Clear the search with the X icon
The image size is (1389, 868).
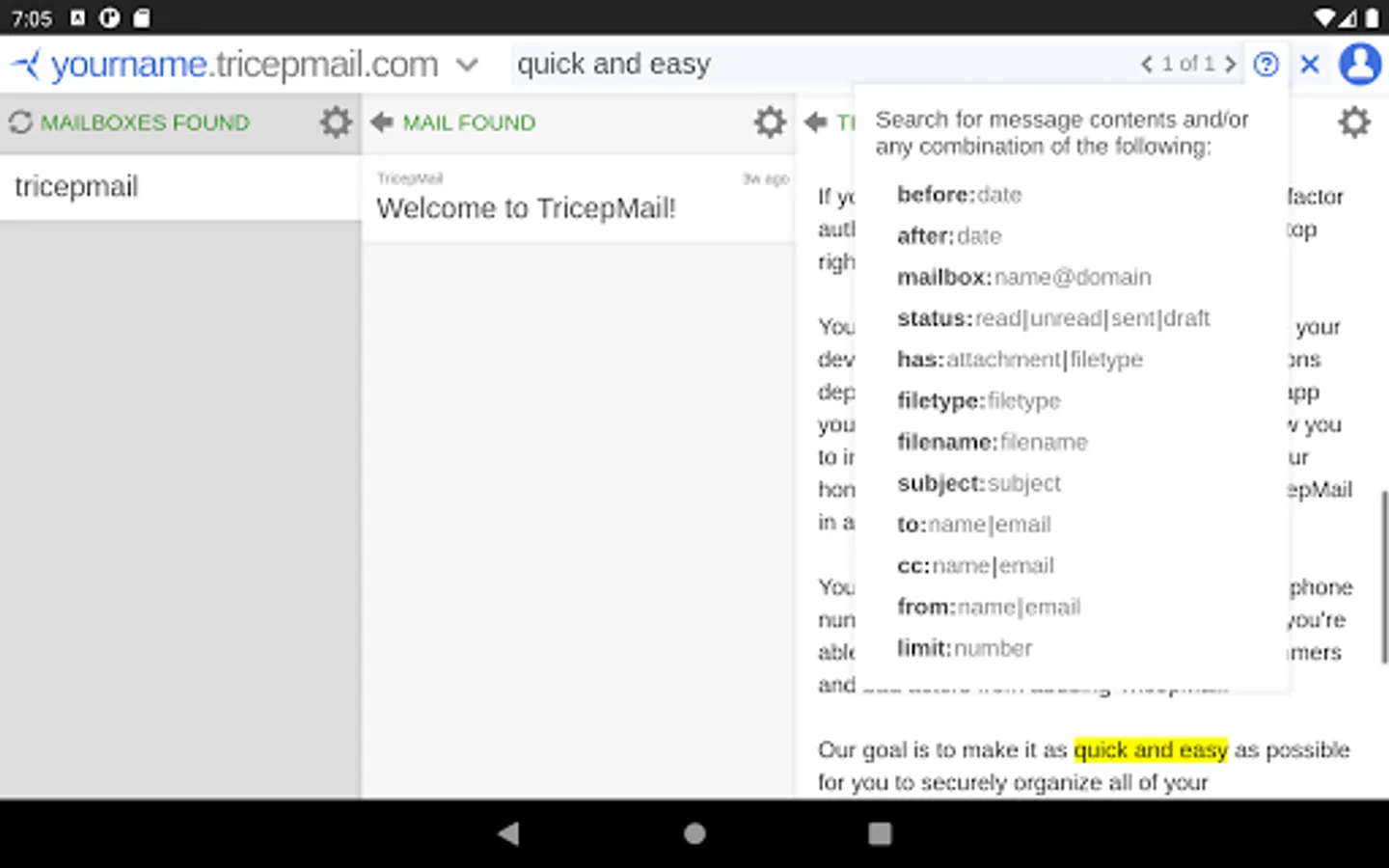(1310, 65)
